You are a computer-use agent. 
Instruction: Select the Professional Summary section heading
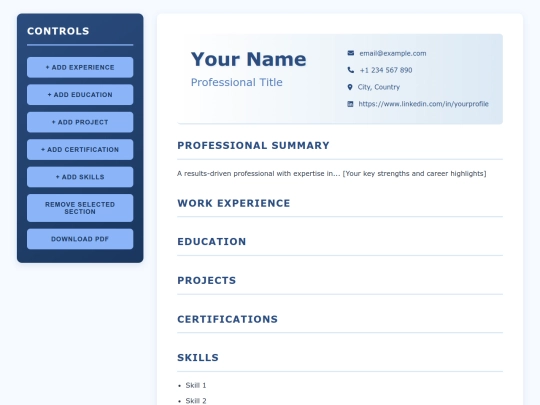coord(253,145)
